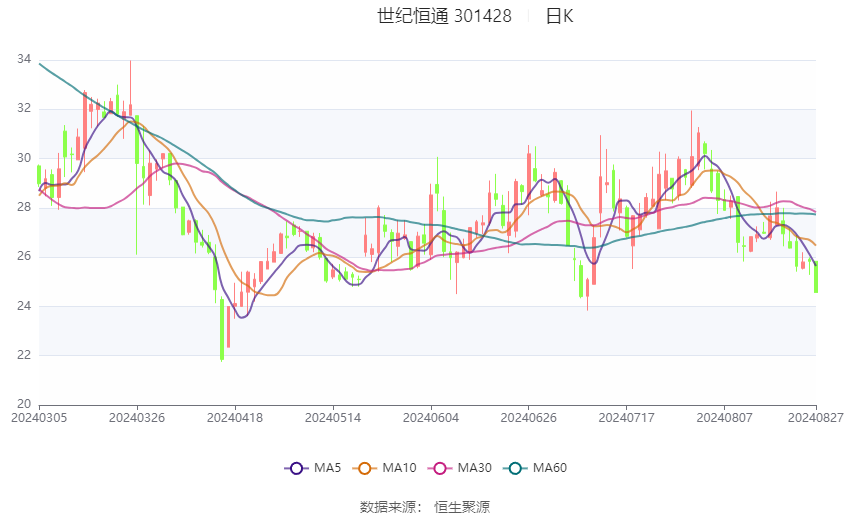Screen dimensions: 850x517
Task: Click the 32 price label on the y-axis
Action: pos(24,108)
